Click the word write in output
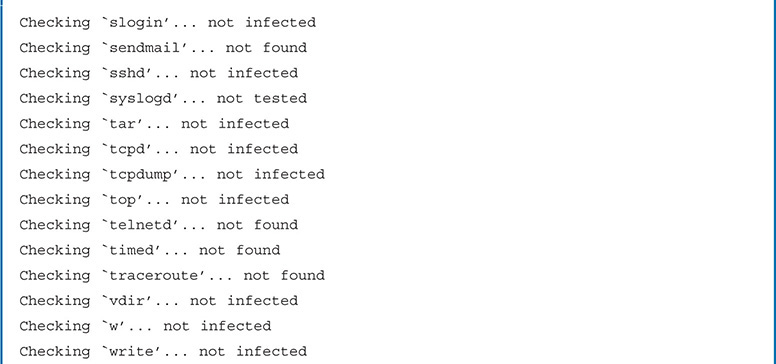The height and width of the screenshot is (364, 776). 131,352
